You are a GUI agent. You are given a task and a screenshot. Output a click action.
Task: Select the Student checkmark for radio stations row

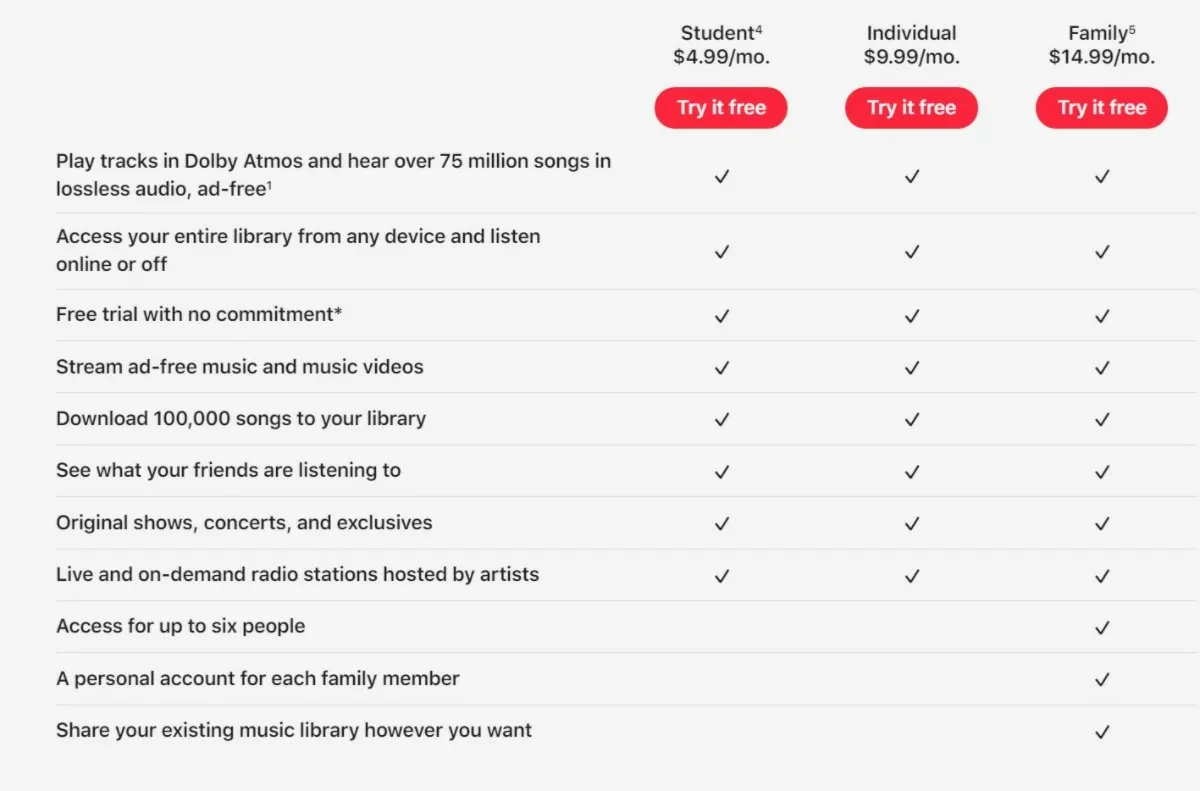tap(721, 575)
